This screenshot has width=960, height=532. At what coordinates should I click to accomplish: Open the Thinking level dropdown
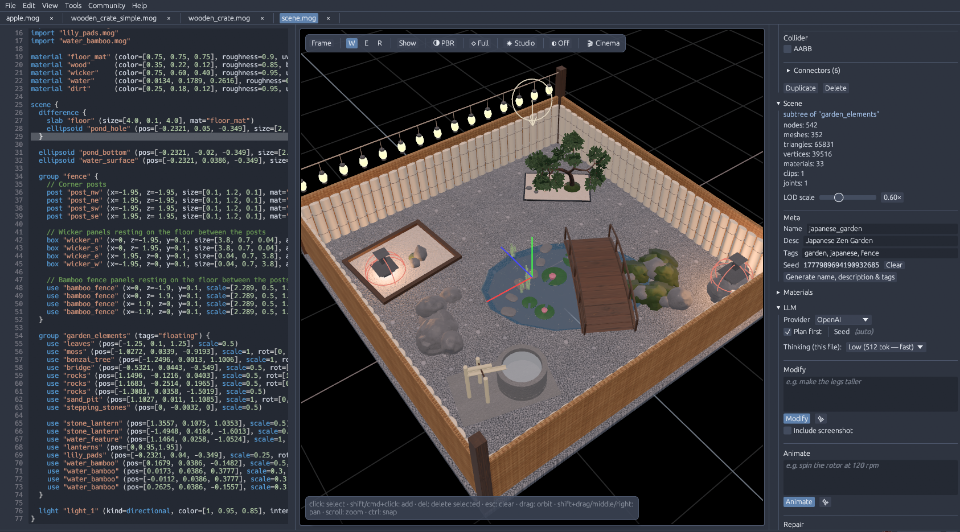tap(885, 347)
